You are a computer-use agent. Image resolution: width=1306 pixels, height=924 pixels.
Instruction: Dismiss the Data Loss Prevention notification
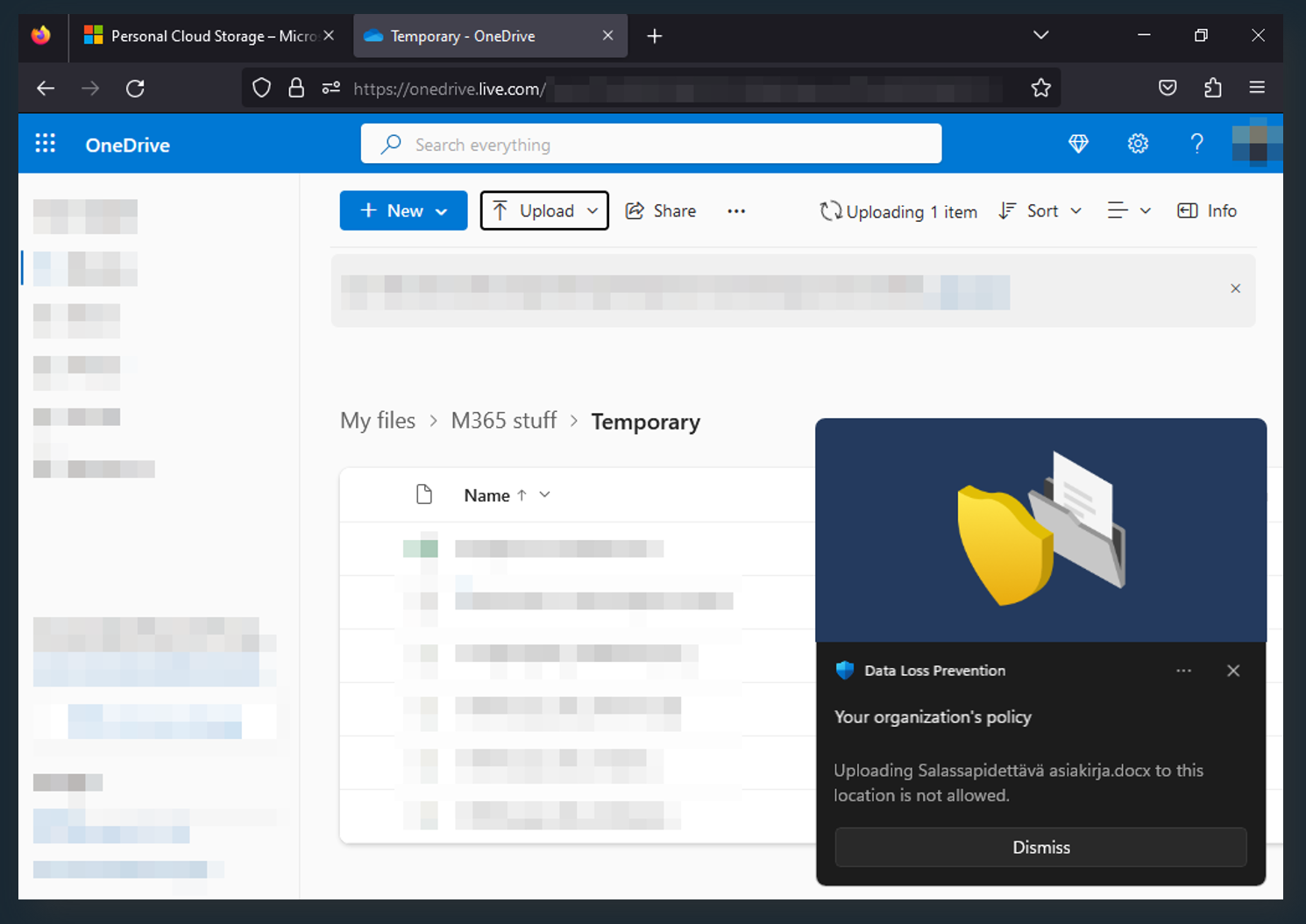pos(1040,847)
